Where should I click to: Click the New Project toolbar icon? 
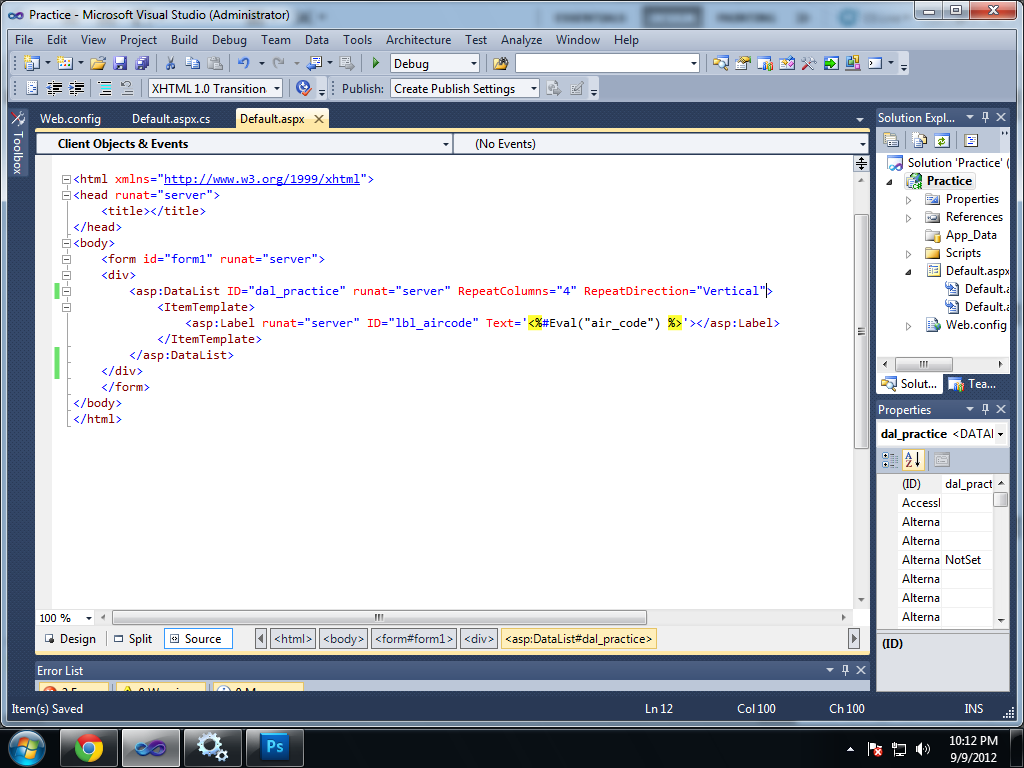tap(31, 63)
